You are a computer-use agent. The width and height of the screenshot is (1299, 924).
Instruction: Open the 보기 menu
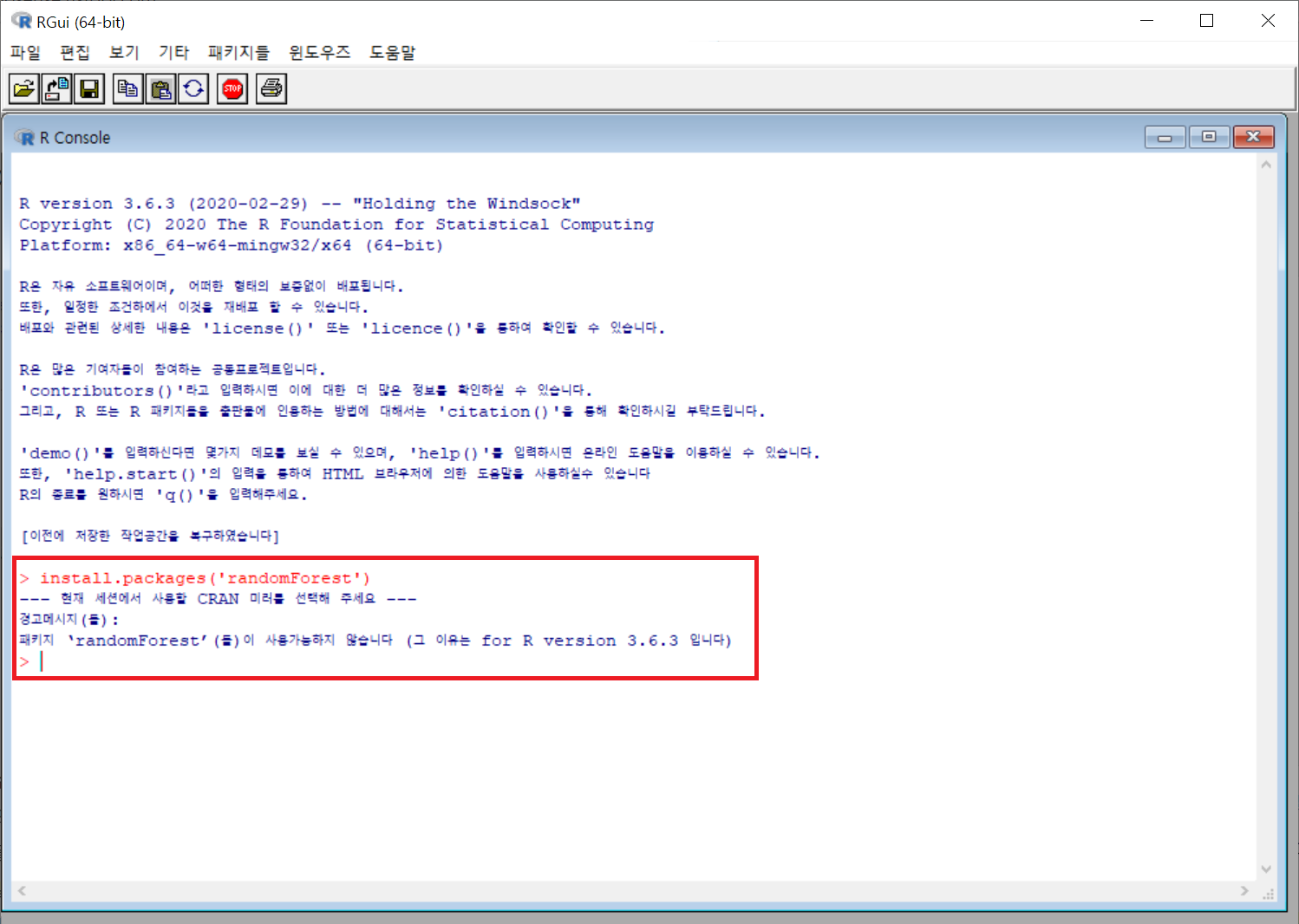tap(124, 52)
